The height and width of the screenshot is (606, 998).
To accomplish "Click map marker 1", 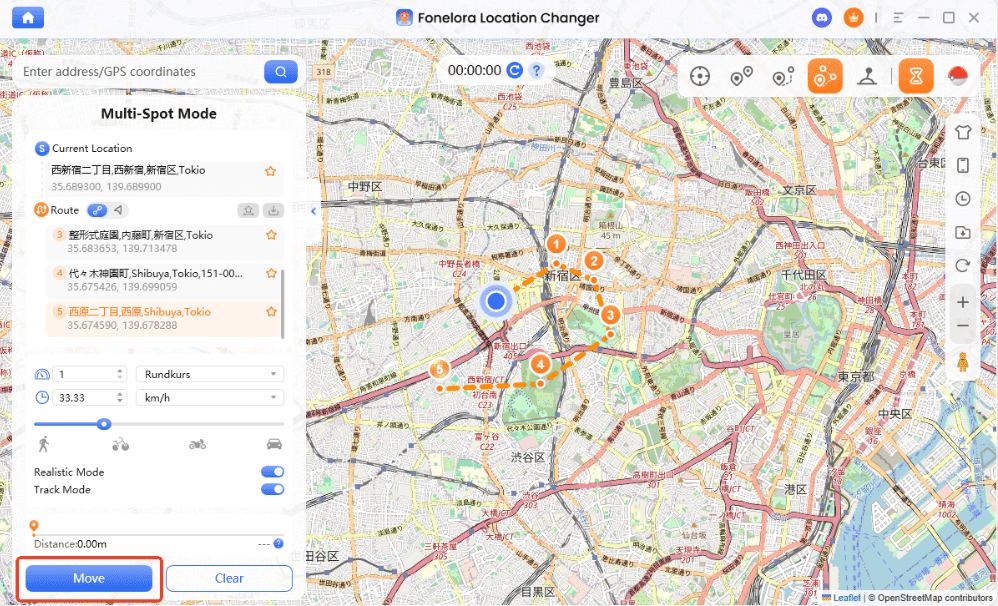I will pyautogui.click(x=556, y=244).
